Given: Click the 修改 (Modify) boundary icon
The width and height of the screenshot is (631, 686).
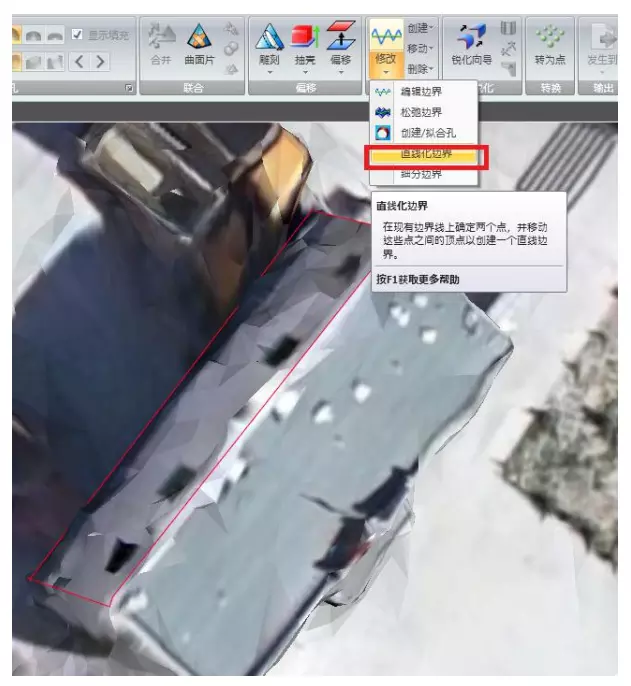Looking at the screenshot, I should click(x=385, y=44).
